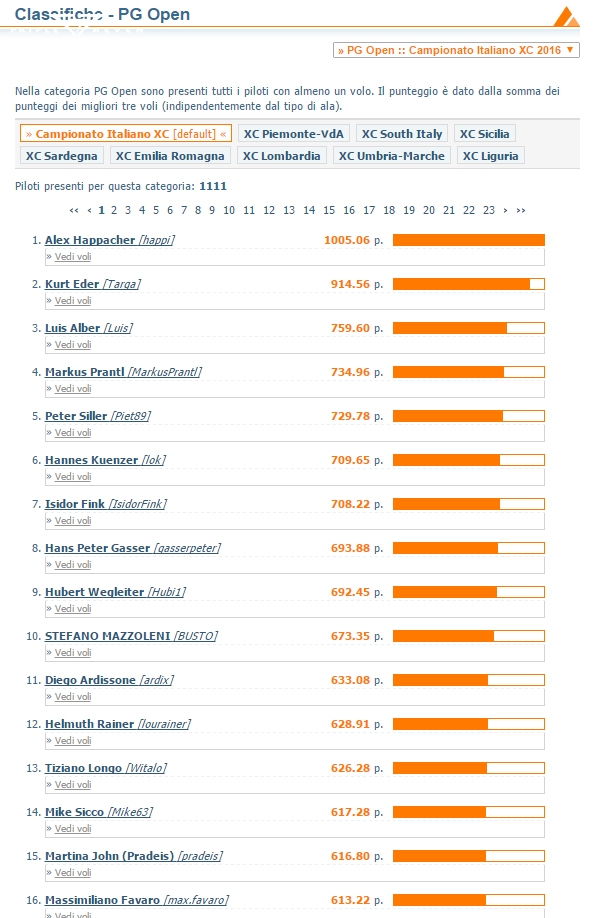Open the XC Lombardia tab
The width and height of the screenshot is (594, 918).
point(281,156)
